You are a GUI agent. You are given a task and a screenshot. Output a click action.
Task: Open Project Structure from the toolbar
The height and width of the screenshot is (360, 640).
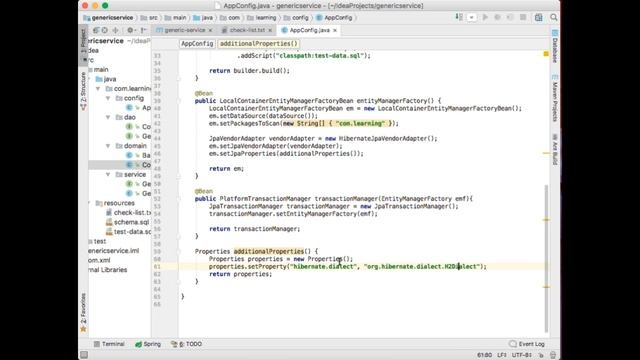[x=539, y=18]
